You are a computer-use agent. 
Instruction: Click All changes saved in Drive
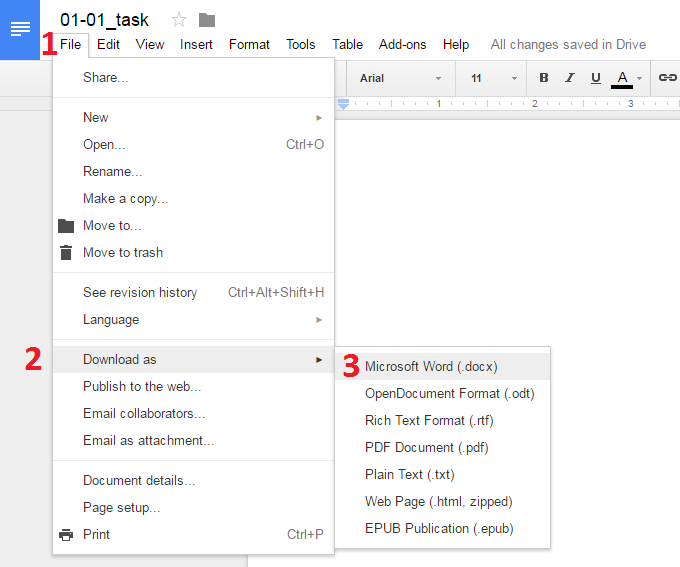pos(568,44)
